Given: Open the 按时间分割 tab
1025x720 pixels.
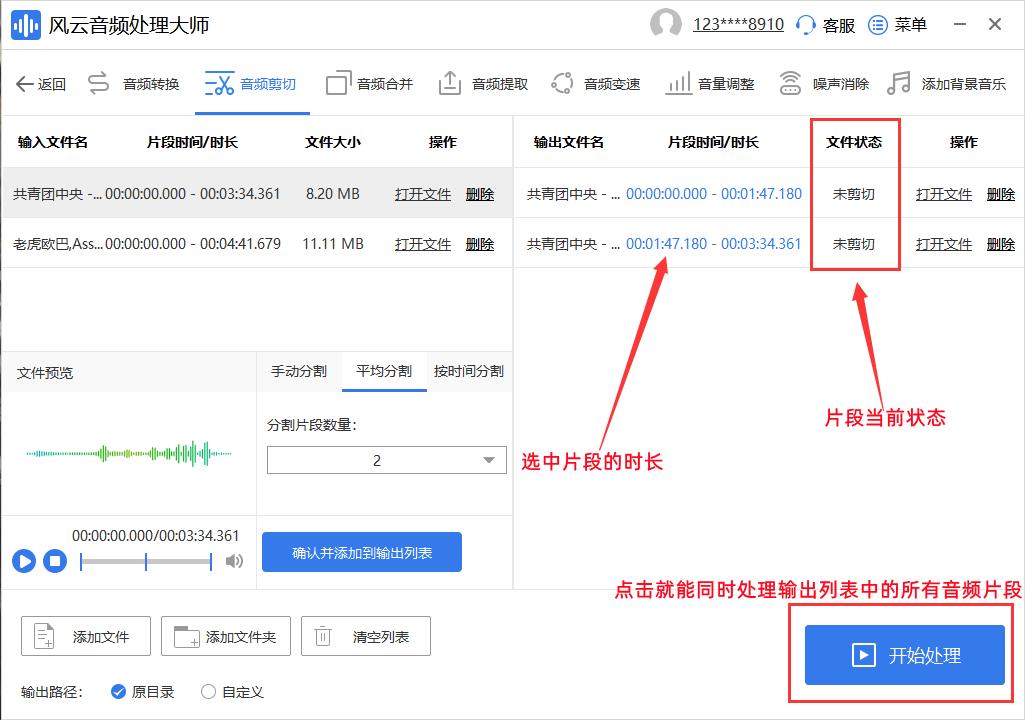Looking at the screenshot, I should point(467,369).
